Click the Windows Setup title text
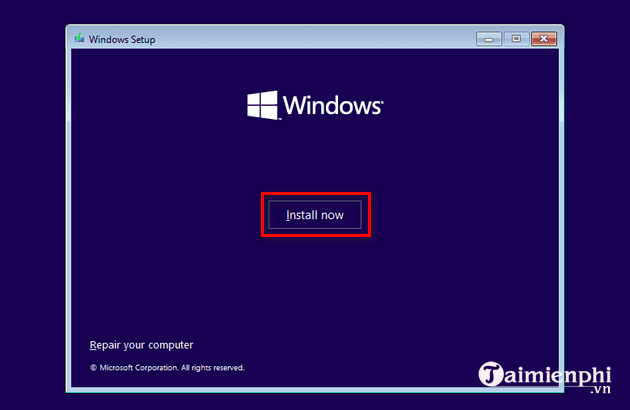Image resolution: width=630 pixels, height=410 pixels. point(122,39)
